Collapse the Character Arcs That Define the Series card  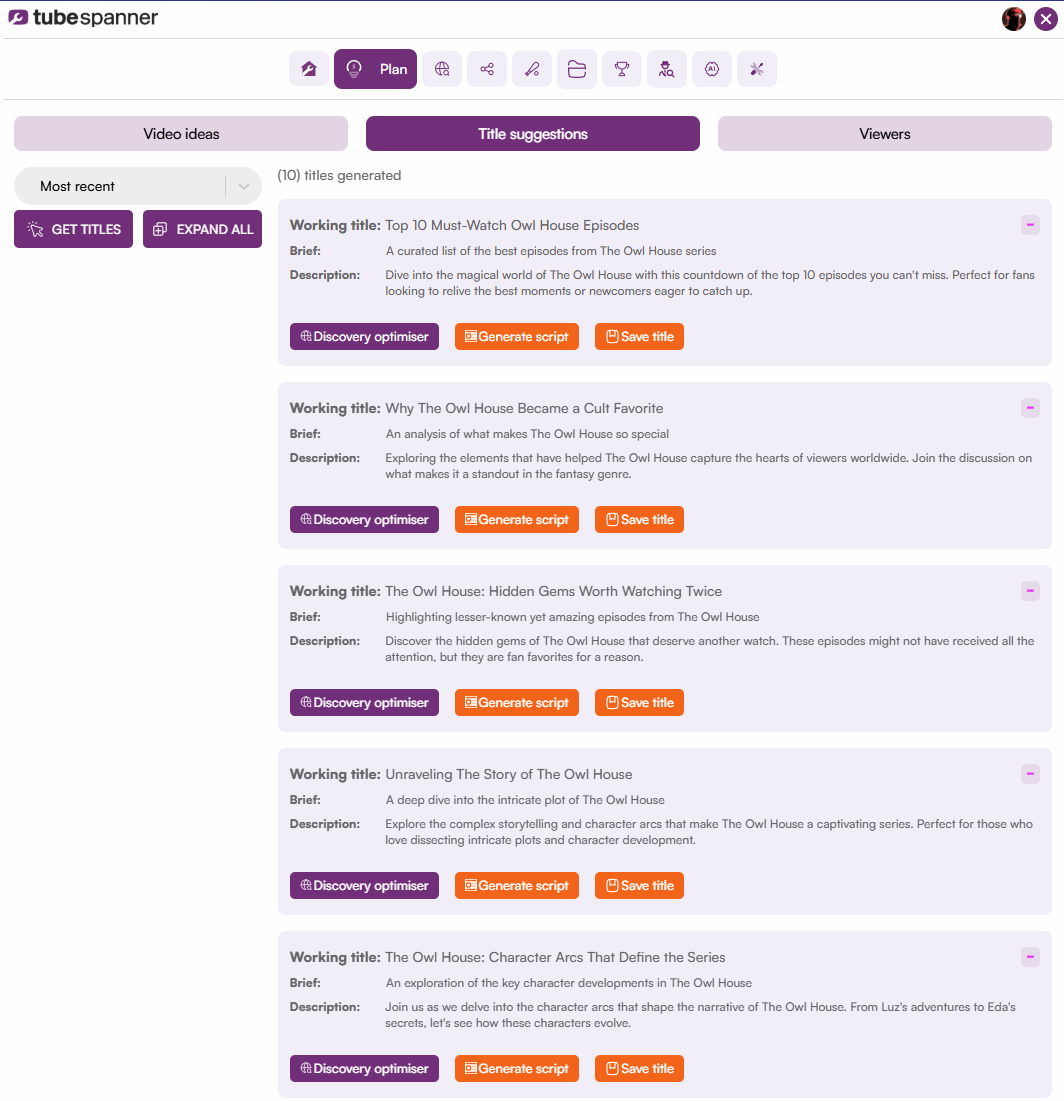(1030, 957)
